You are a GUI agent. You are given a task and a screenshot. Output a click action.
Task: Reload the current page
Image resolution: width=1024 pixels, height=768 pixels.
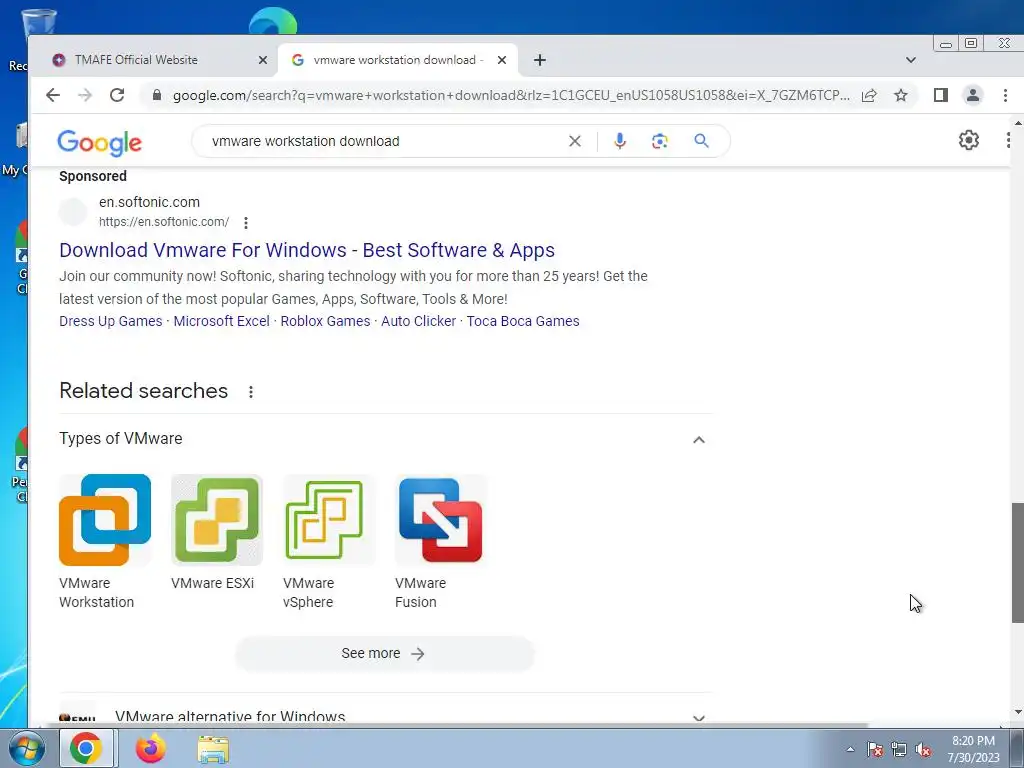117,95
